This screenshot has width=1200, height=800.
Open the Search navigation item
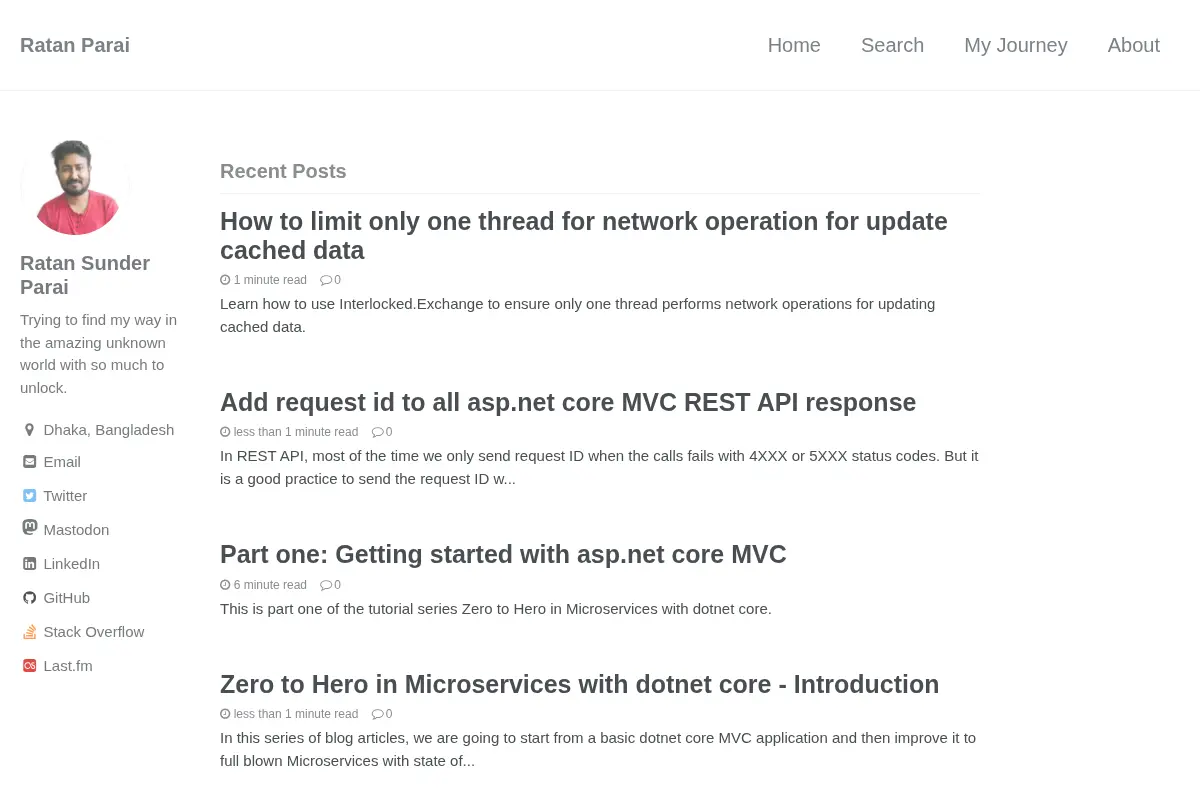tap(892, 45)
